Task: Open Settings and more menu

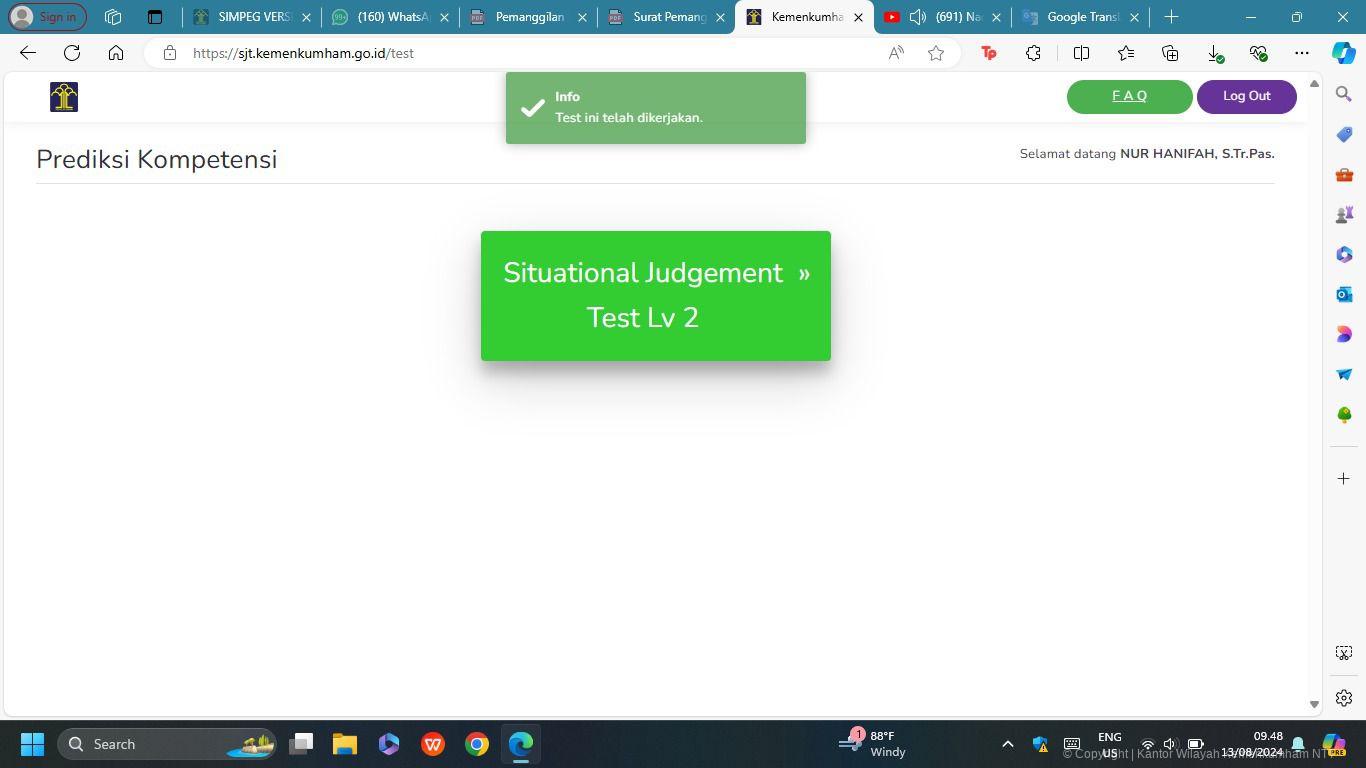Action: point(1301,53)
